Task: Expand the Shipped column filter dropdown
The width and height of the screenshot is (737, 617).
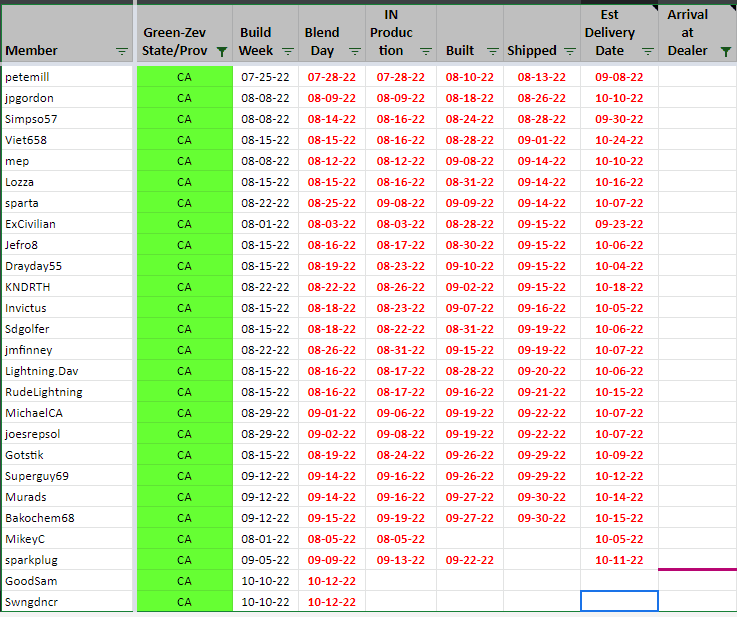Action: click(569, 51)
